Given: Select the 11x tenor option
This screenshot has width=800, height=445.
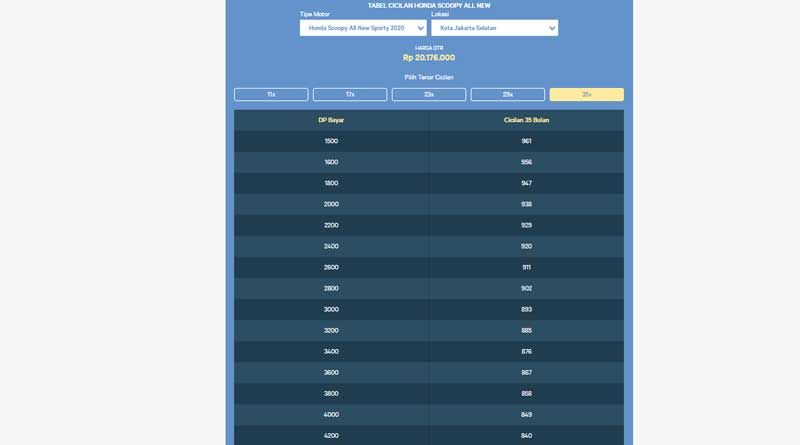Looking at the screenshot, I should (x=271, y=94).
